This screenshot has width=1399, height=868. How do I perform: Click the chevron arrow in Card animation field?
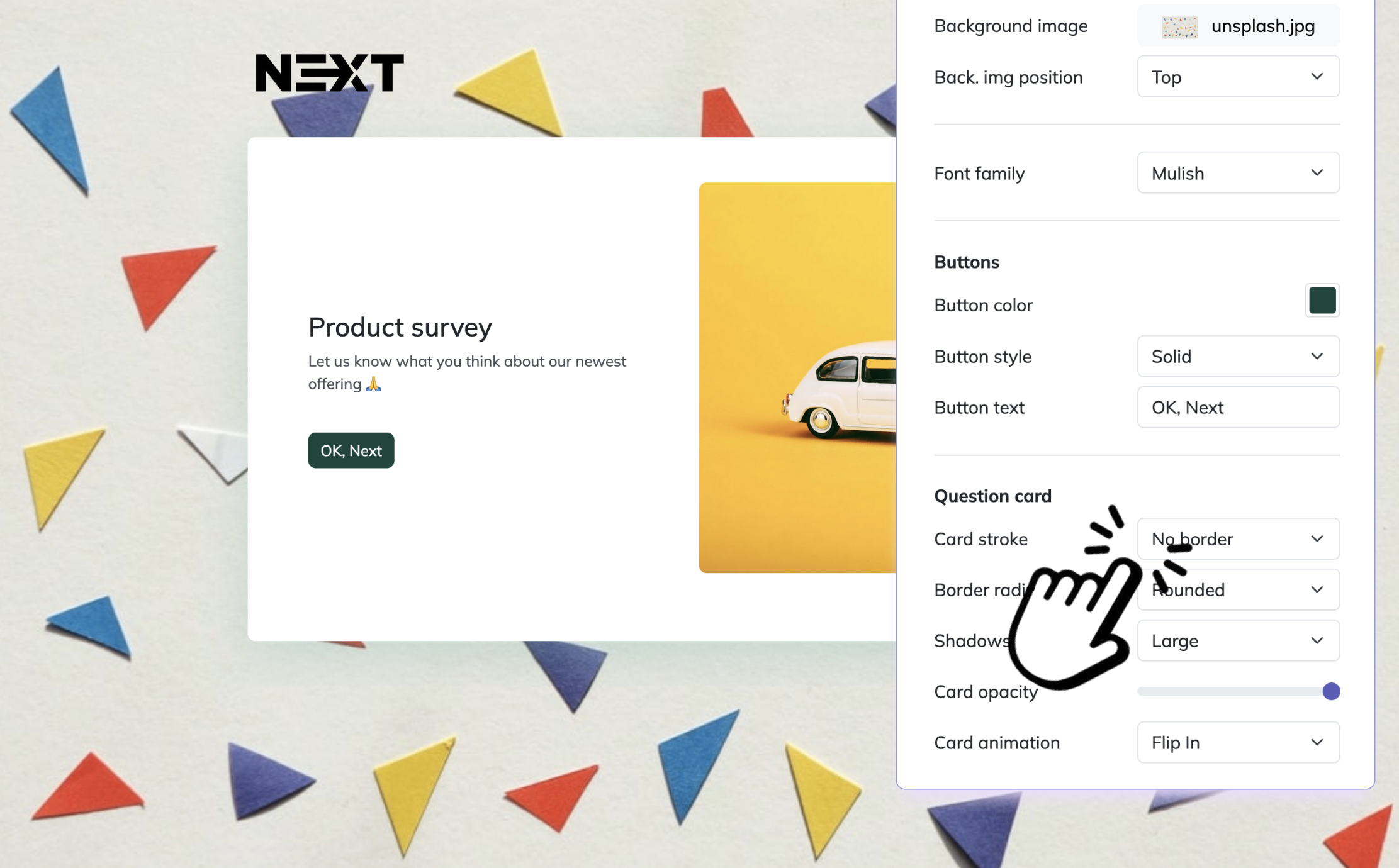coord(1317,743)
